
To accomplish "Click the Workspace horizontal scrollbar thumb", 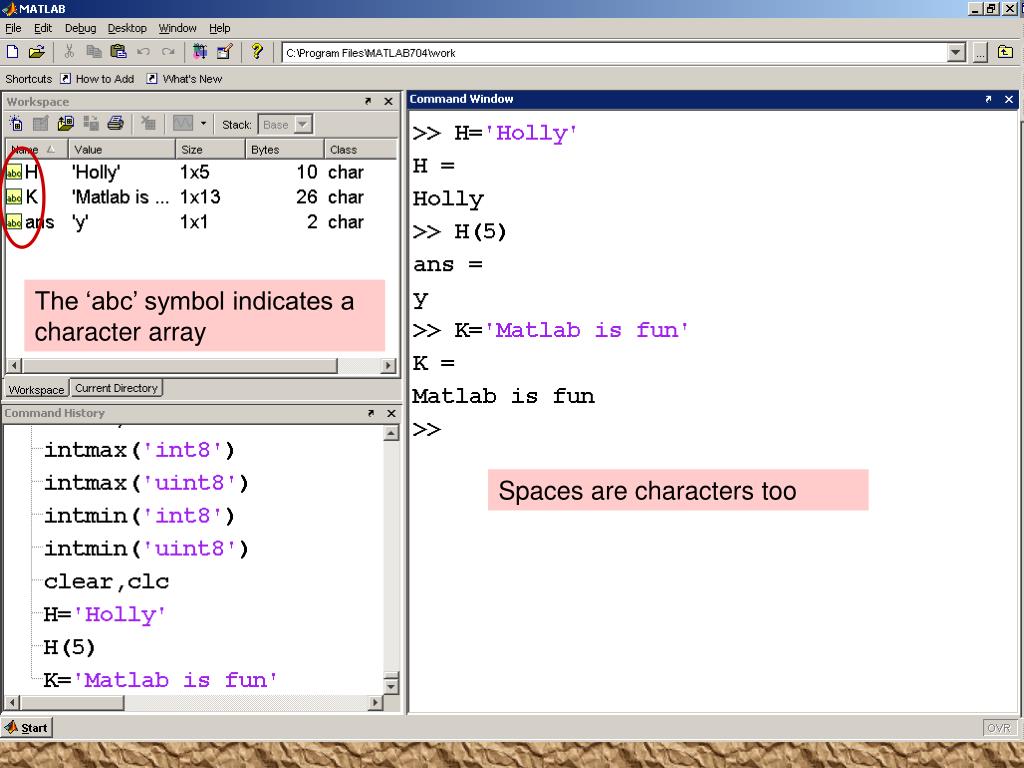I will click(180, 365).
